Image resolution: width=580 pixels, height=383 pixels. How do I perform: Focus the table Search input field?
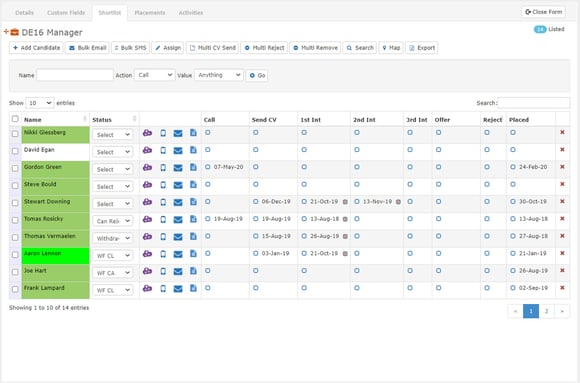pyautogui.click(x=534, y=103)
